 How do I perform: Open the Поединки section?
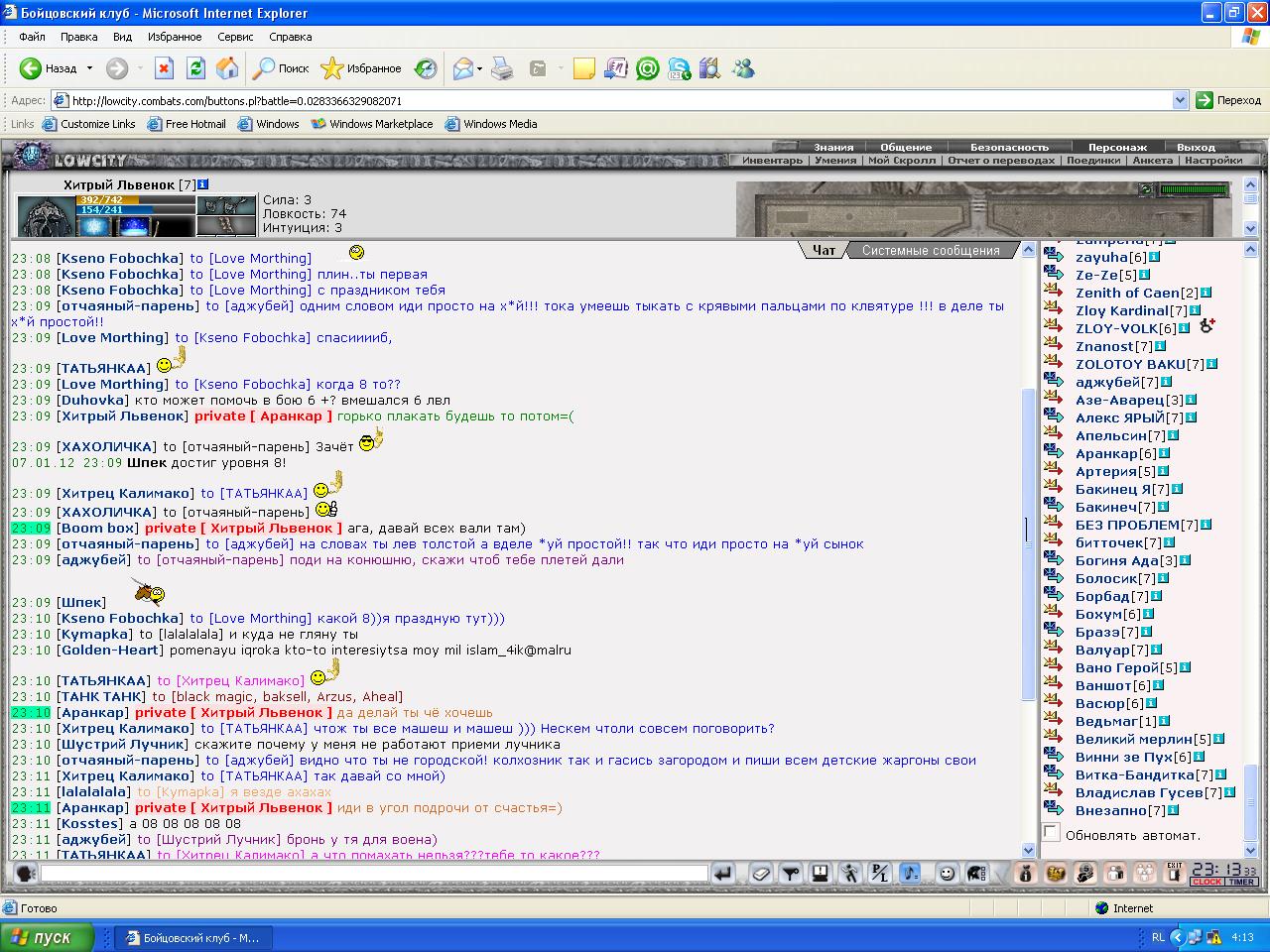(x=1093, y=160)
